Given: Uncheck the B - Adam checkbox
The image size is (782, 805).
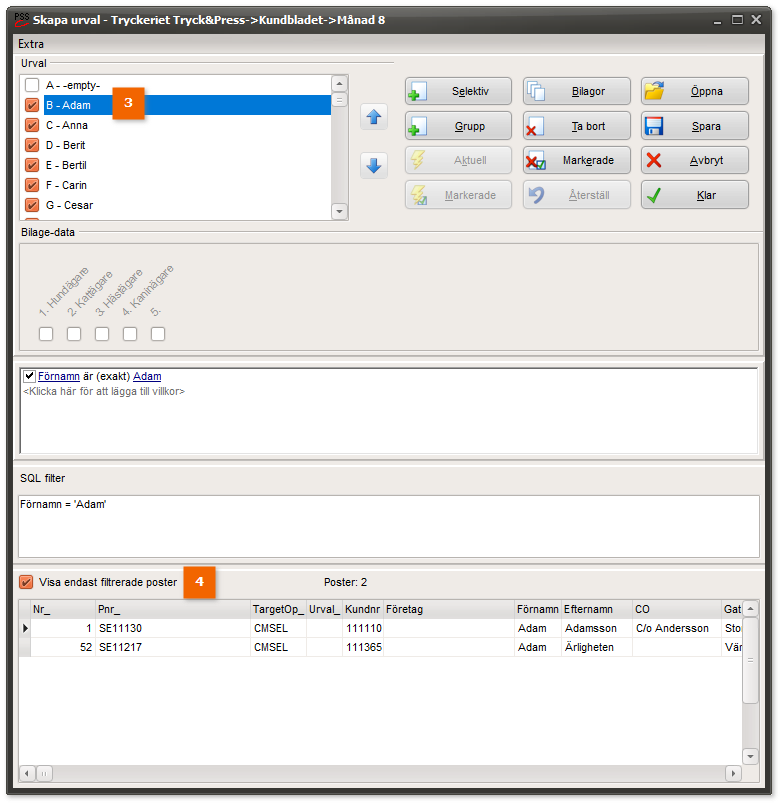Looking at the screenshot, I should click(32, 105).
